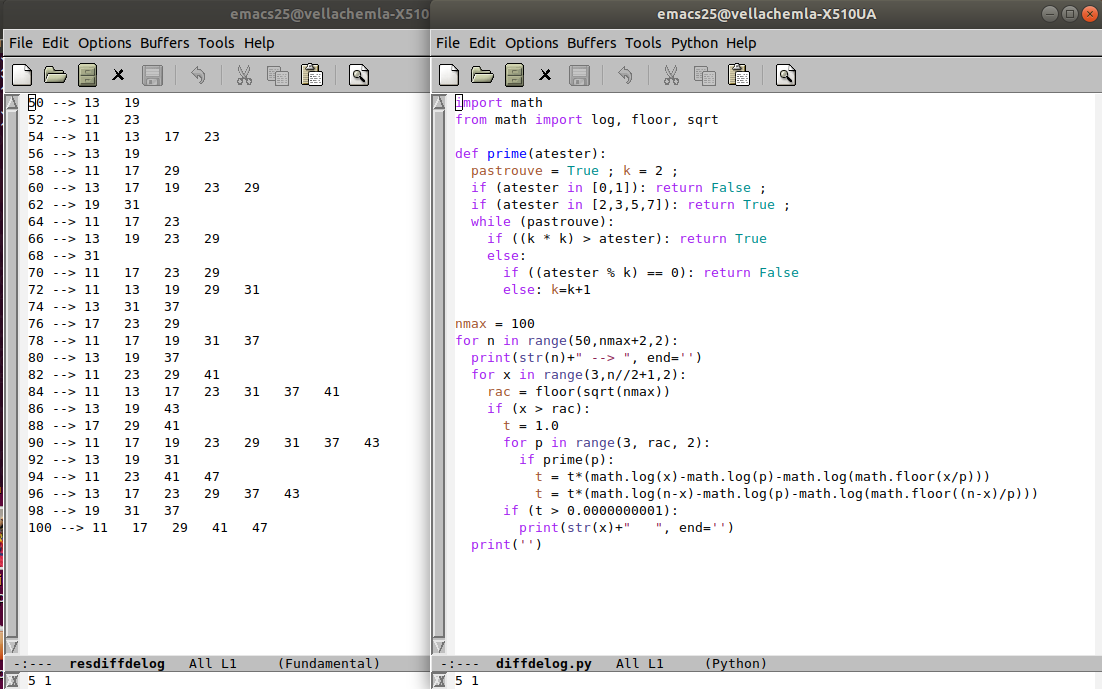Click scrollbar up arrow in diffdelog.py window

click(439, 102)
